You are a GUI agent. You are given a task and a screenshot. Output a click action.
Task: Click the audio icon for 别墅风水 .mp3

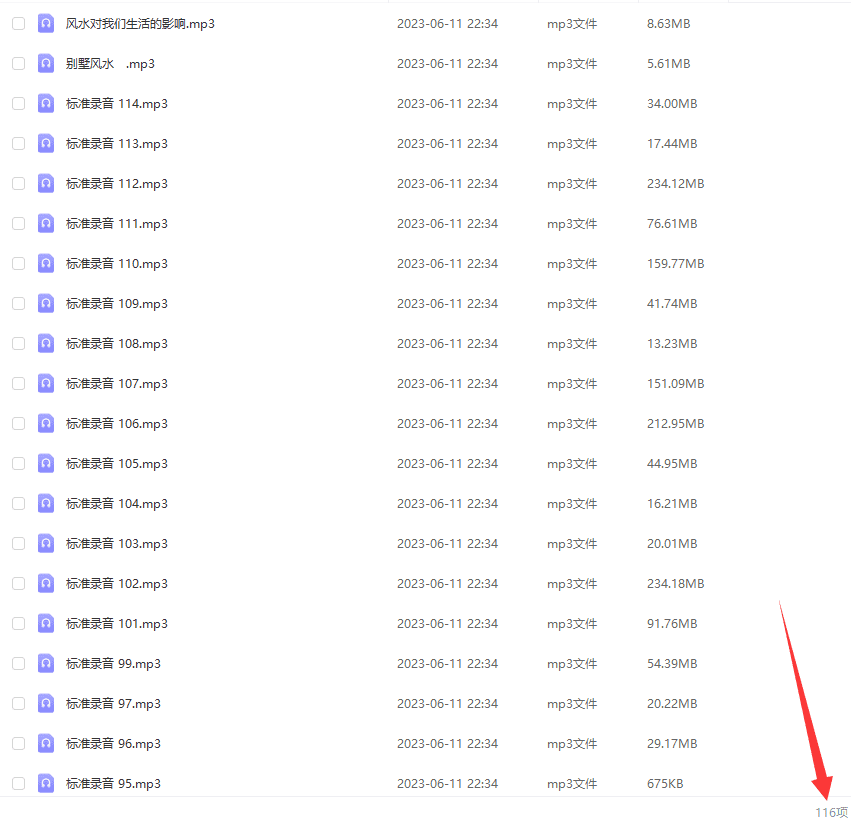tap(46, 64)
